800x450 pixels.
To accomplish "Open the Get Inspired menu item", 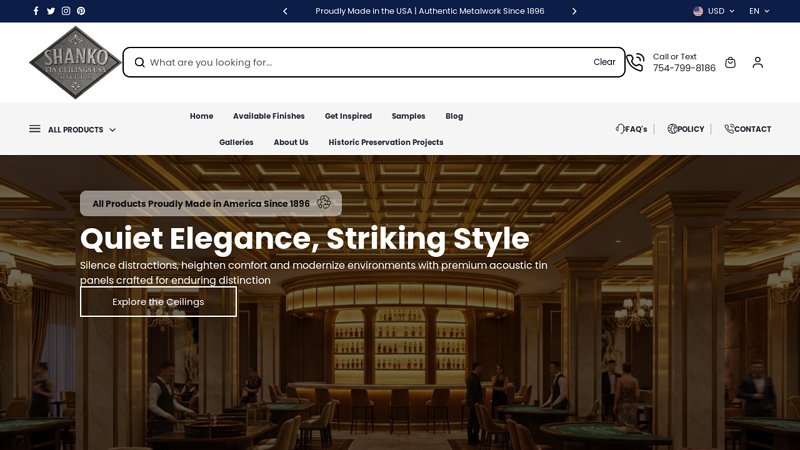I will pyautogui.click(x=348, y=116).
